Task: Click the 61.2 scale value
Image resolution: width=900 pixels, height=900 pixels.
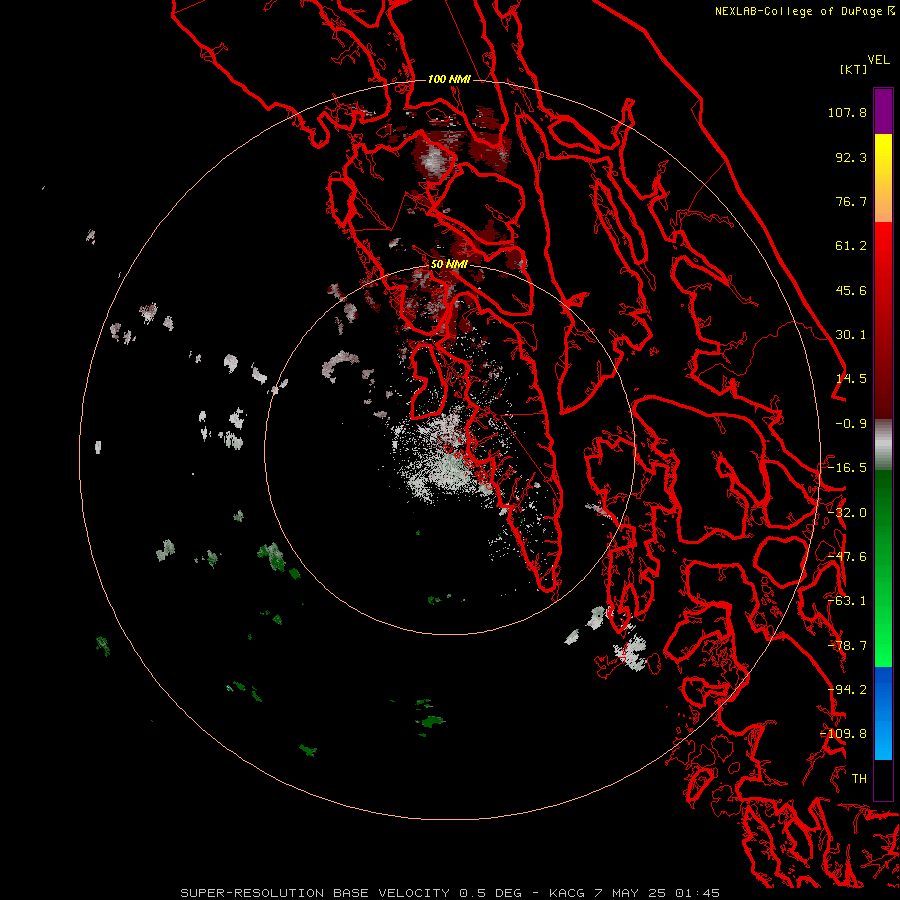Action: tap(851, 246)
